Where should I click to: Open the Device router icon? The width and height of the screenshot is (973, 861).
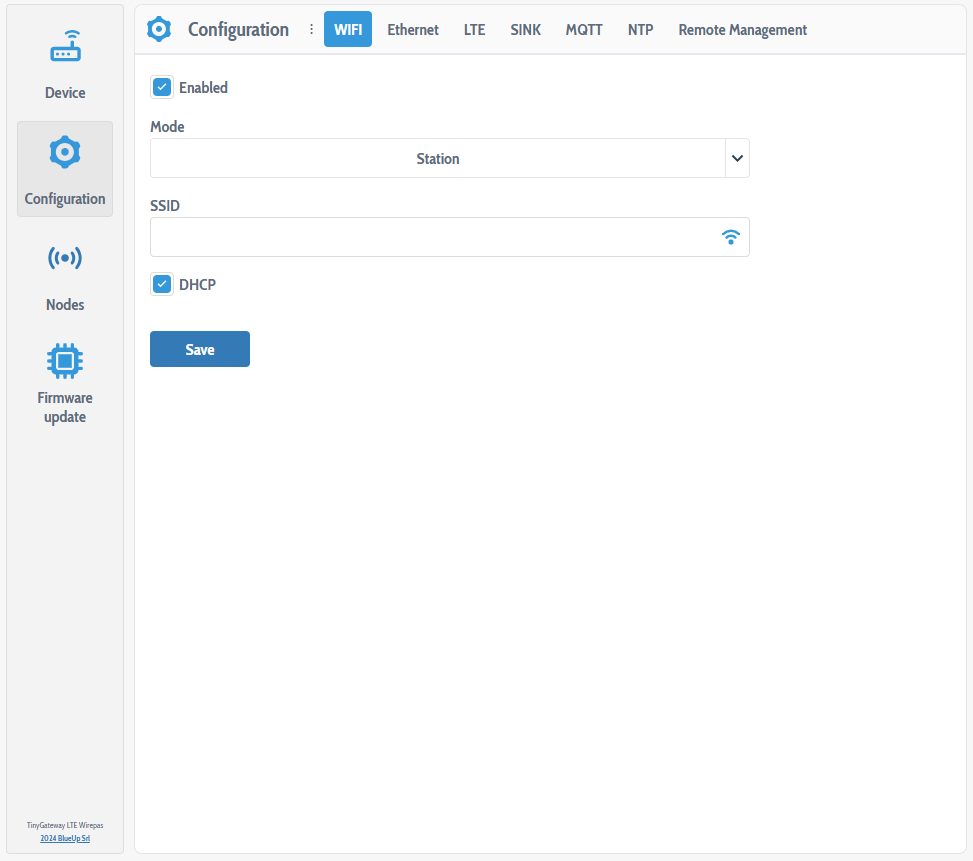[65, 47]
